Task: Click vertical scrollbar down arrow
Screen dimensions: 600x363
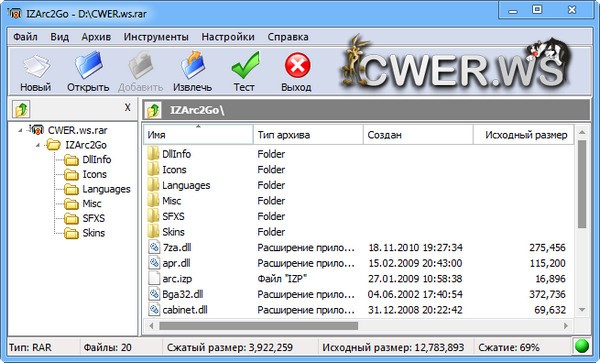Action: point(582,309)
